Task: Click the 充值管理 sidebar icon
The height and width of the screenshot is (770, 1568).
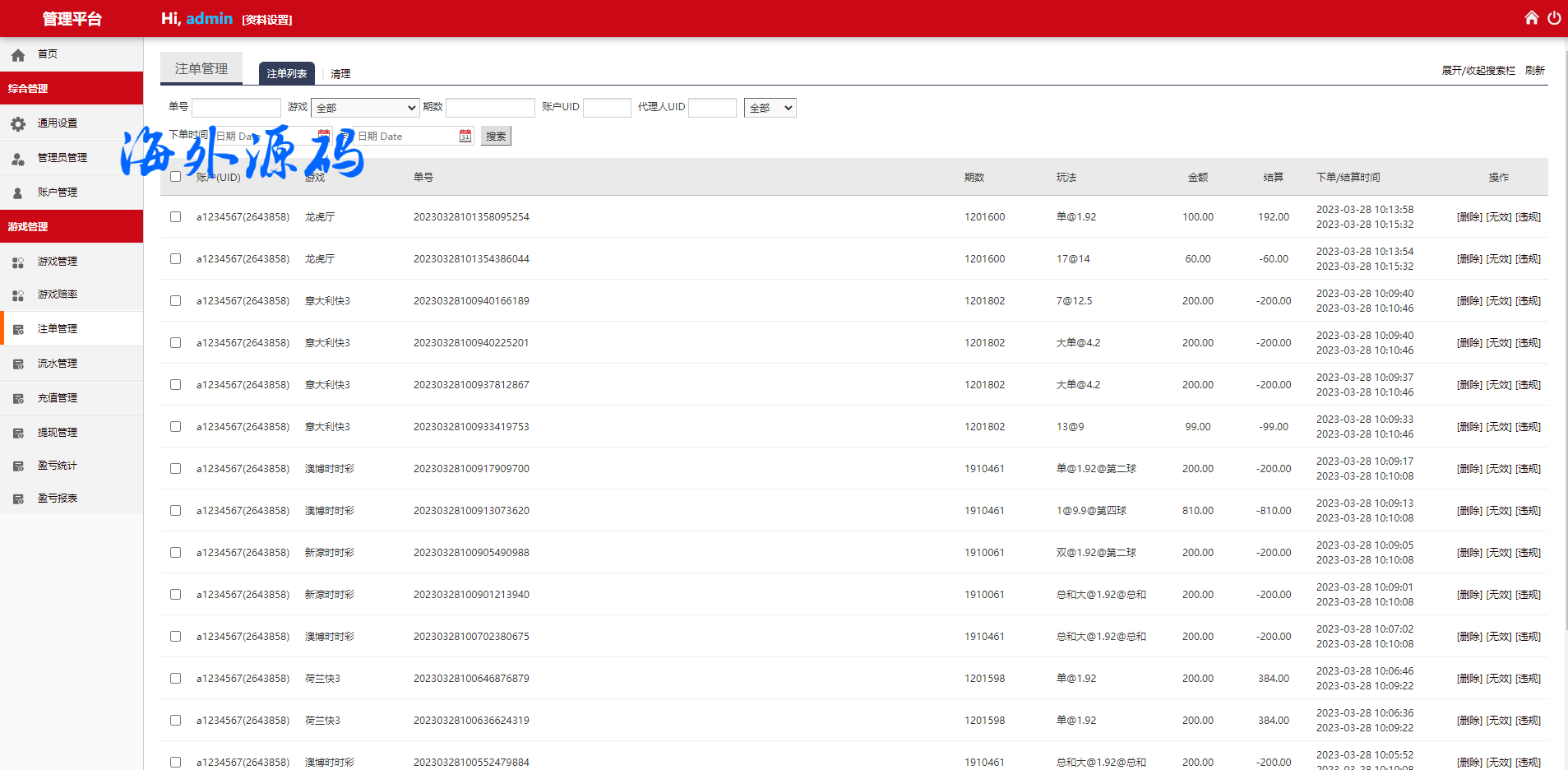Action: (x=18, y=398)
